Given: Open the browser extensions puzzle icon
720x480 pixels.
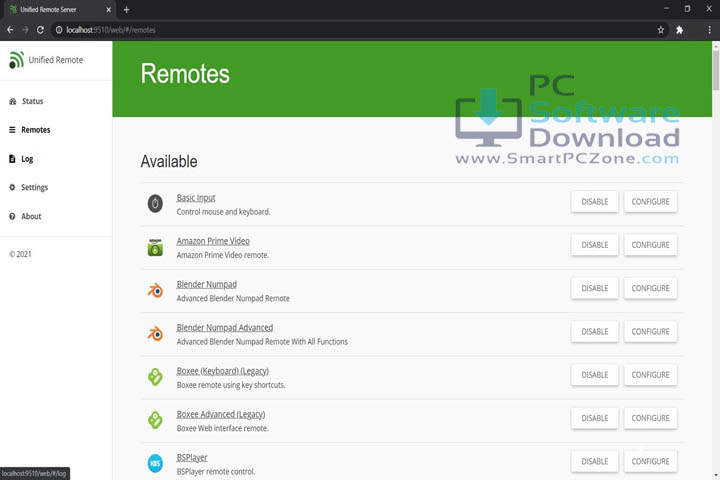Looking at the screenshot, I should click(x=680, y=30).
